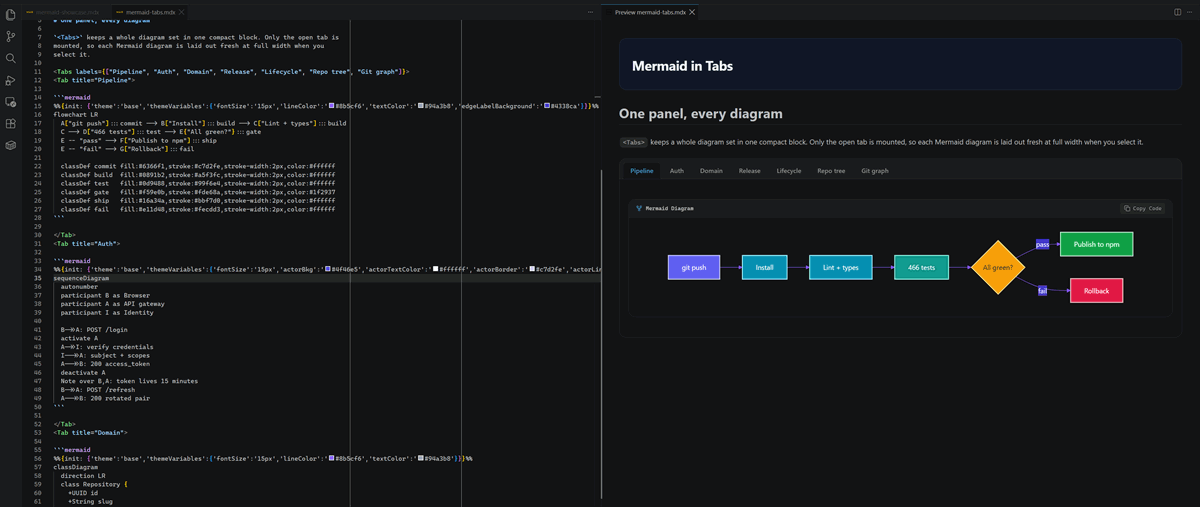Open the Extensions view

point(11,124)
